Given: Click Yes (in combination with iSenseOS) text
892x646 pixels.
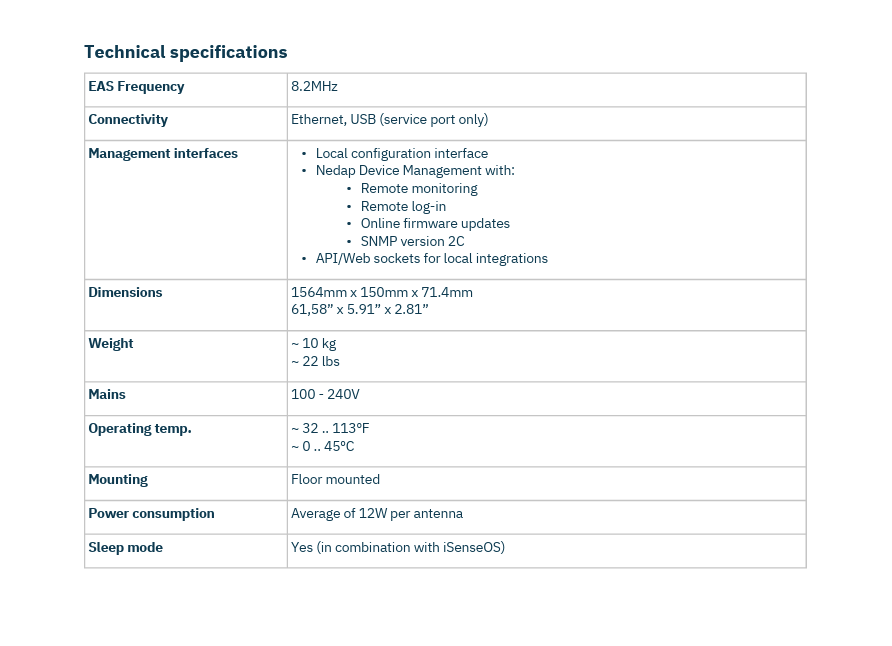Looking at the screenshot, I should coord(398,548).
